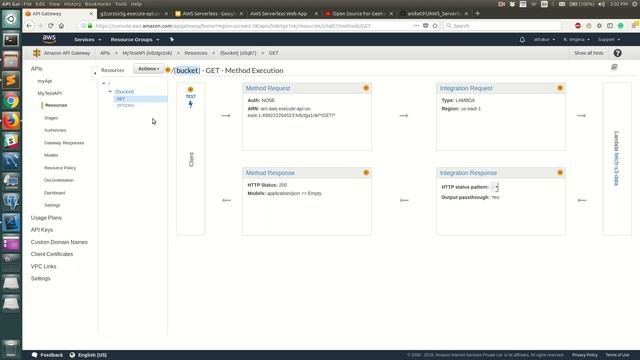
Task: Open Sublime Text from the dock
Action: [11, 80]
